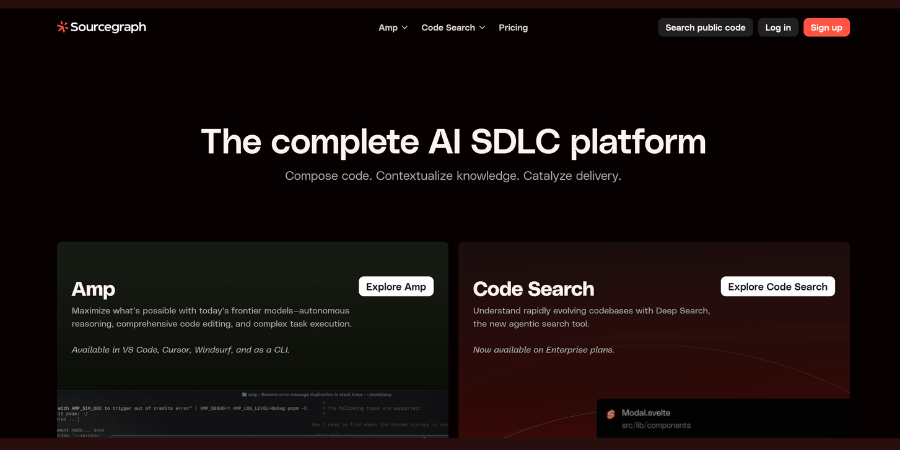Click the Log in button
This screenshot has height=450, width=900.
click(778, 28)
